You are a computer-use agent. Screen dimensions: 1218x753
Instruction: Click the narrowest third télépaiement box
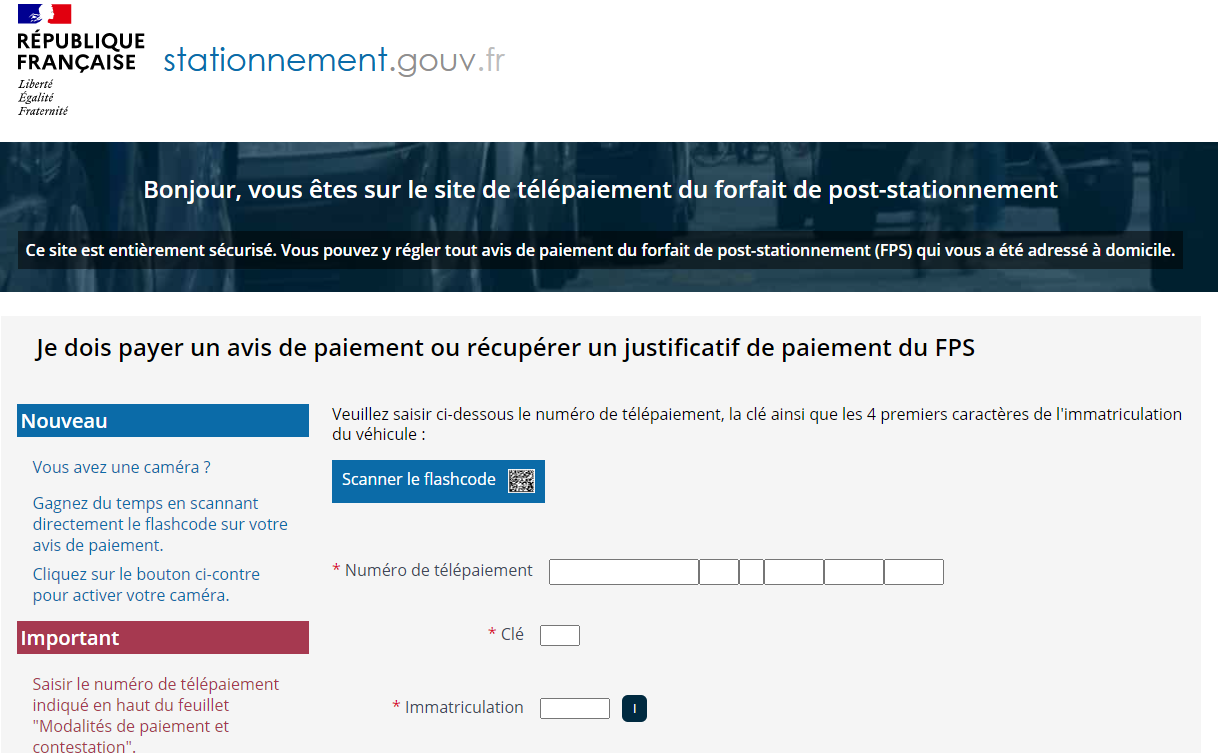point(752,572)
